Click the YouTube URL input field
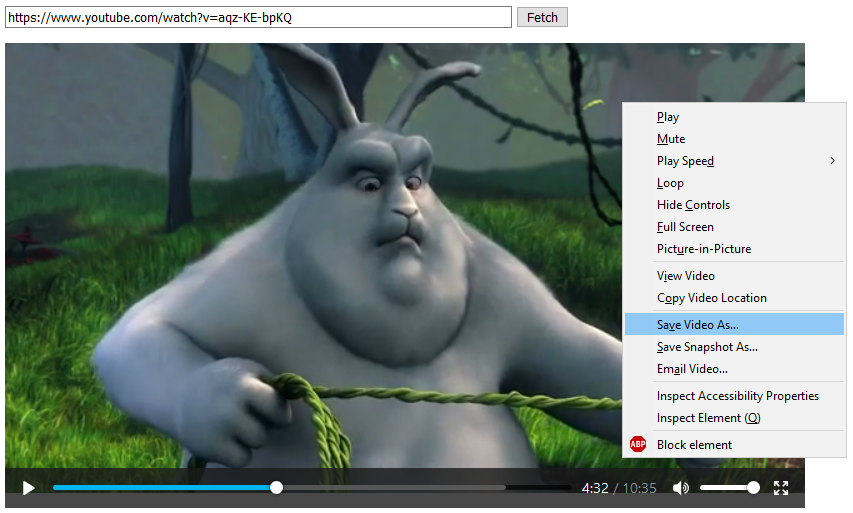 (258, 17)
